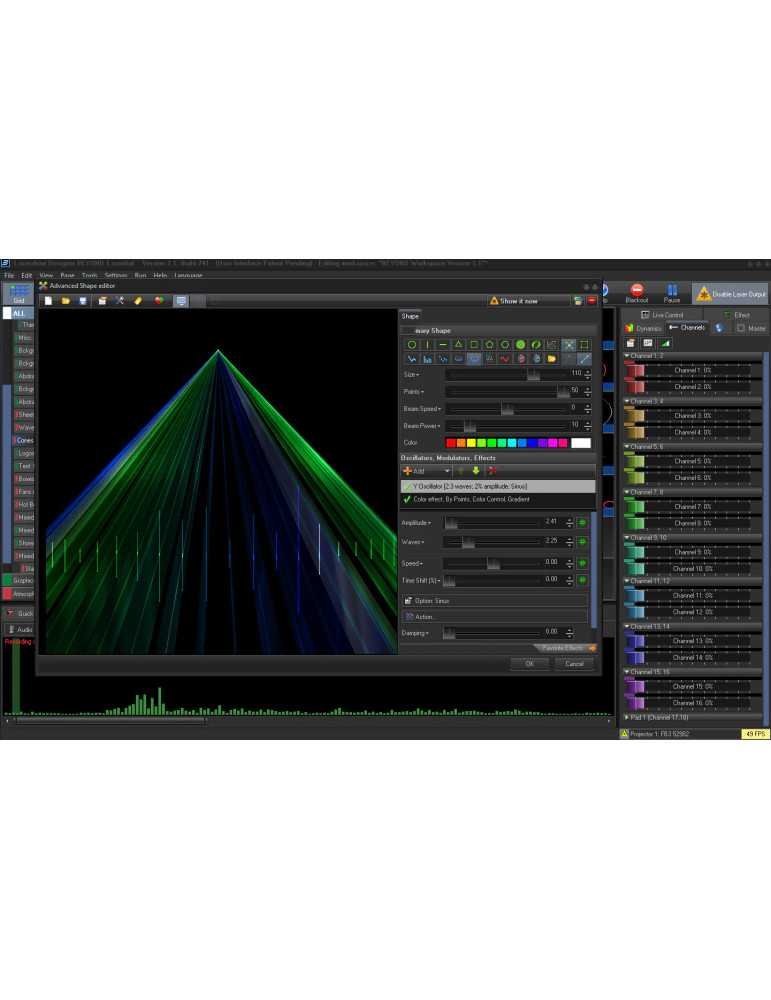This screenshot has height=1000, width=771.
Task: Click the Blackout stop icon
Action: pyautogui.click(x=636, y=291)
